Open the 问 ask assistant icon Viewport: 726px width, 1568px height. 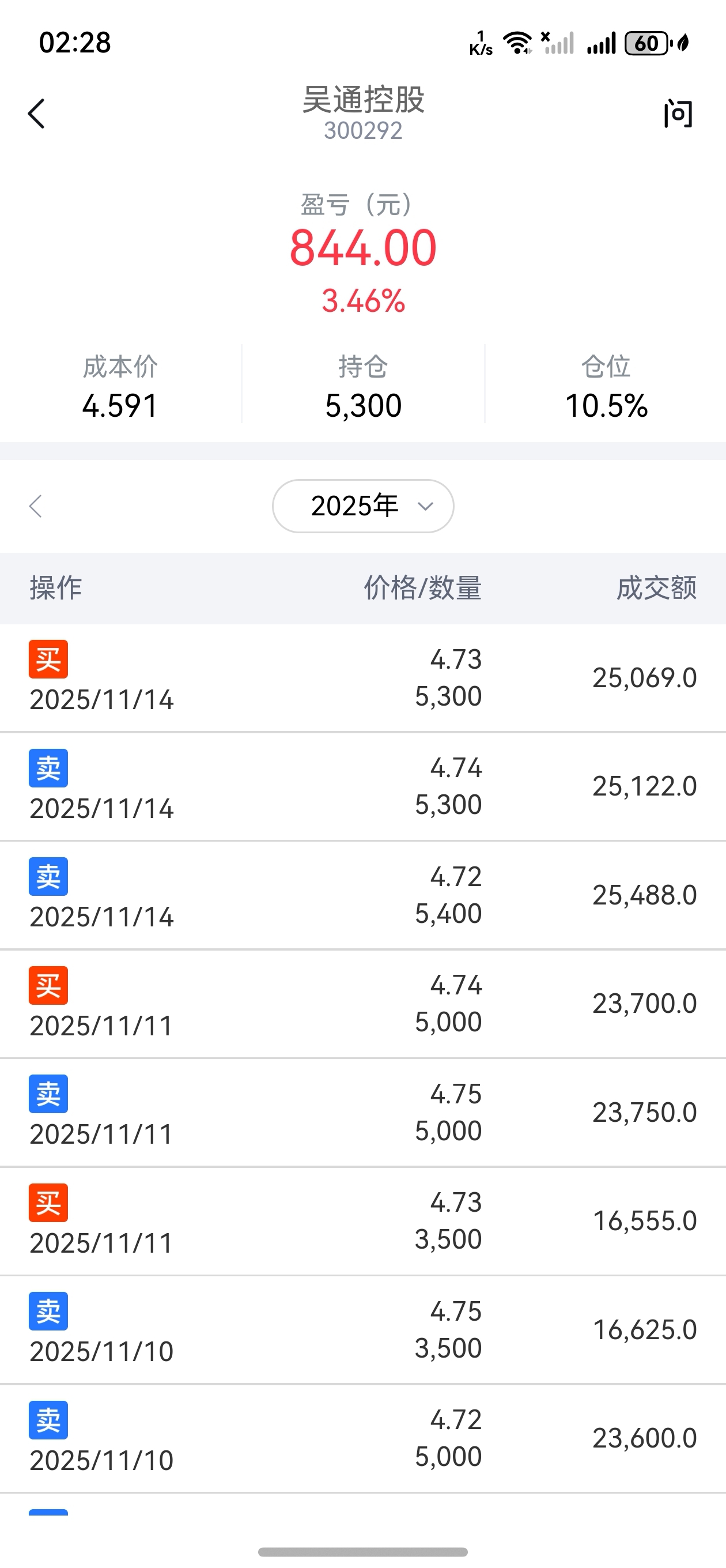click(x=678, y=114)
